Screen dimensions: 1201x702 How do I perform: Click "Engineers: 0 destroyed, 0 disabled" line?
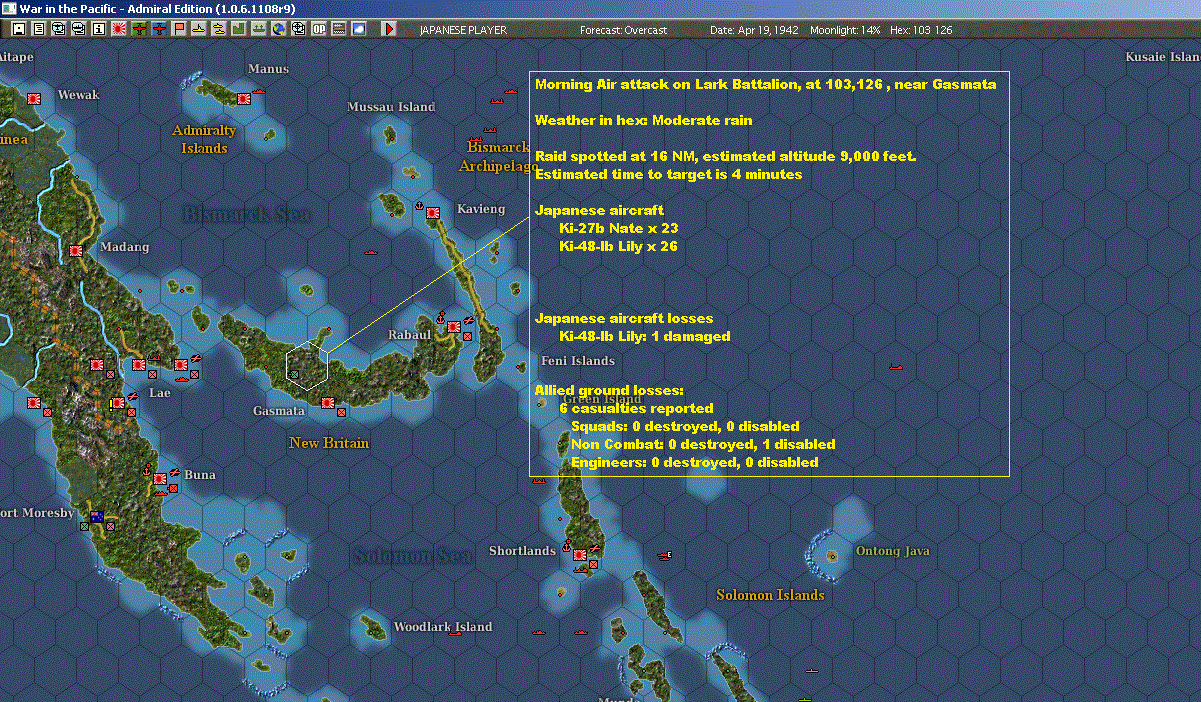(x=694, y=462)
